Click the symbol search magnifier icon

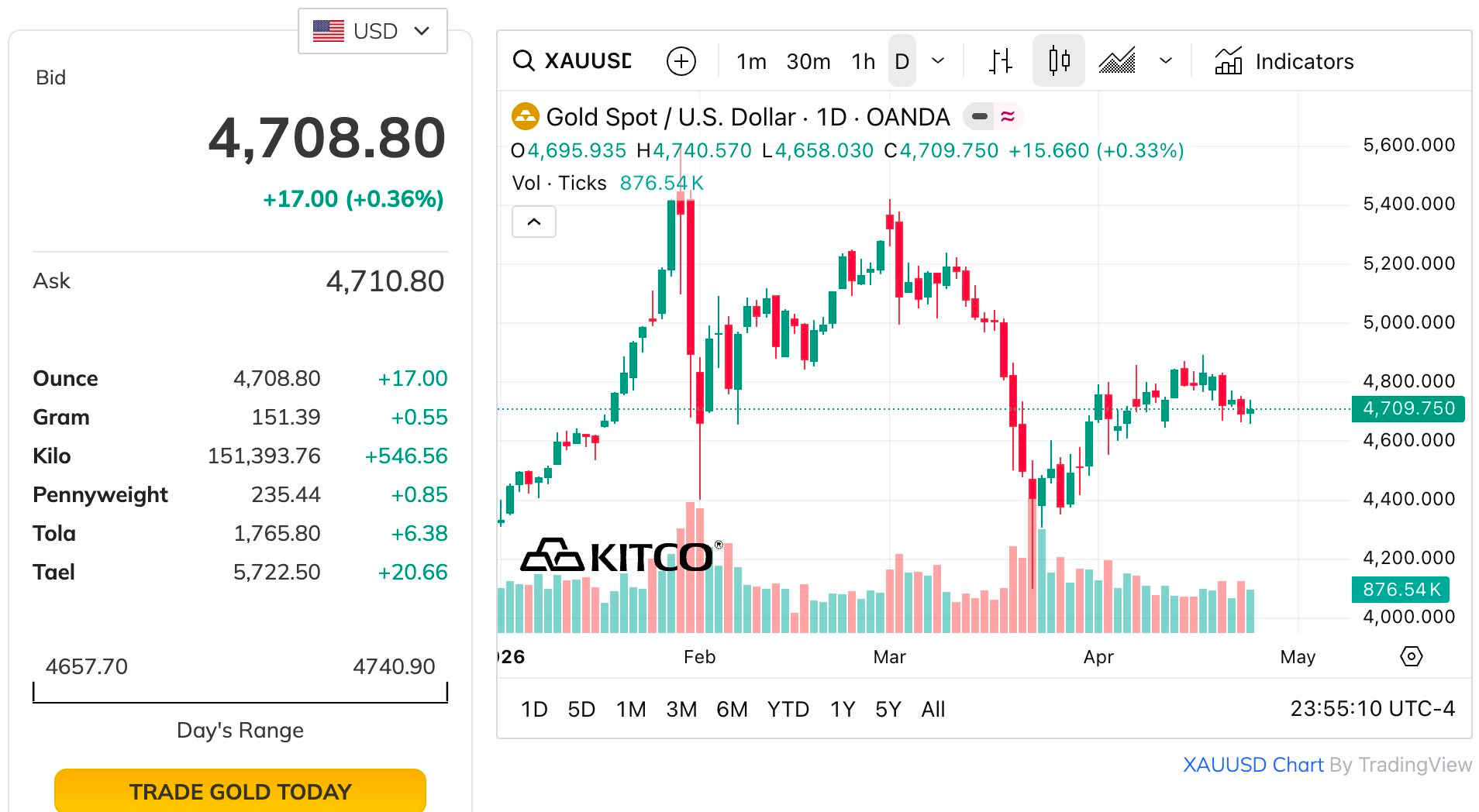click(x=524, y=61)
